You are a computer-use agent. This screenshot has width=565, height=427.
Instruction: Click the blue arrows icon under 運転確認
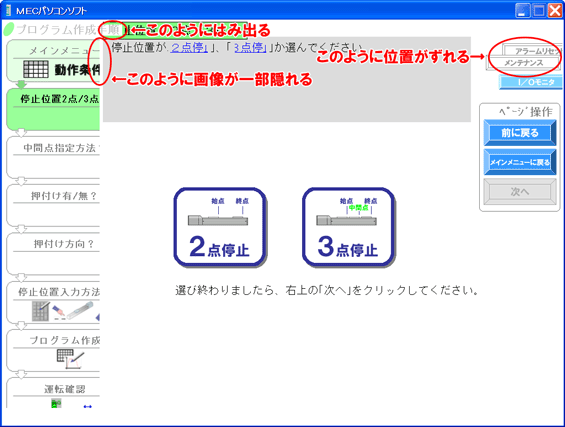coord(88,406)
